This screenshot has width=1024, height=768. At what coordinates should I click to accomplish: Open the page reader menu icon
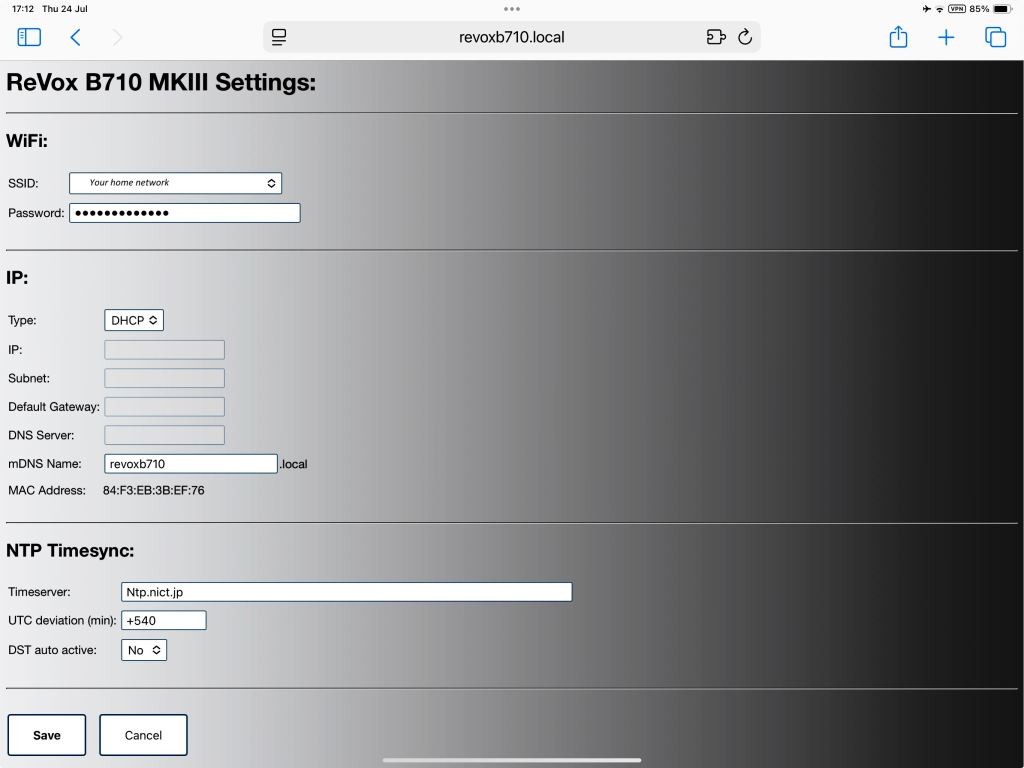[279, 37]
